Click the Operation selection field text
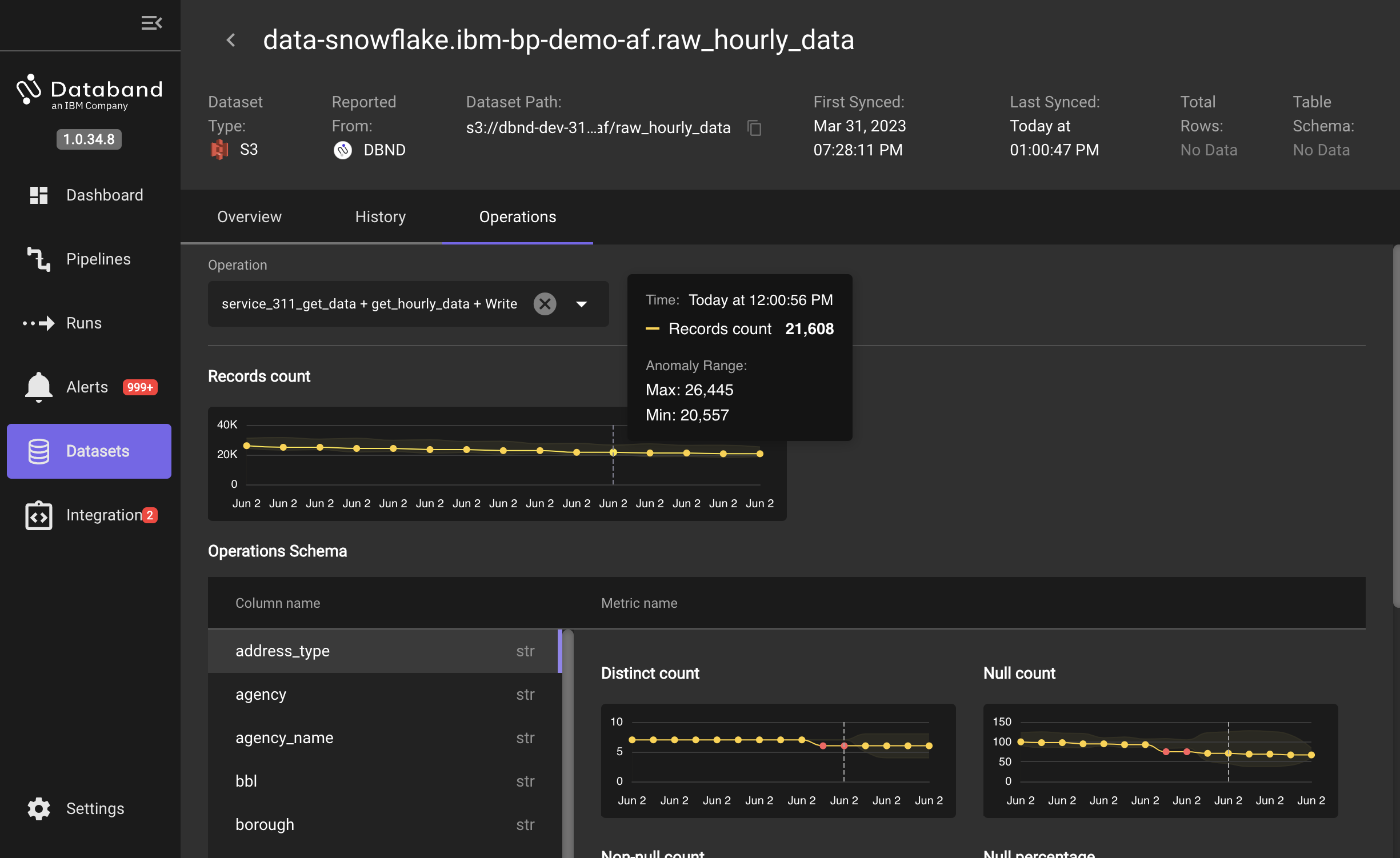1400x858 pixels. [x=369, y=304]
